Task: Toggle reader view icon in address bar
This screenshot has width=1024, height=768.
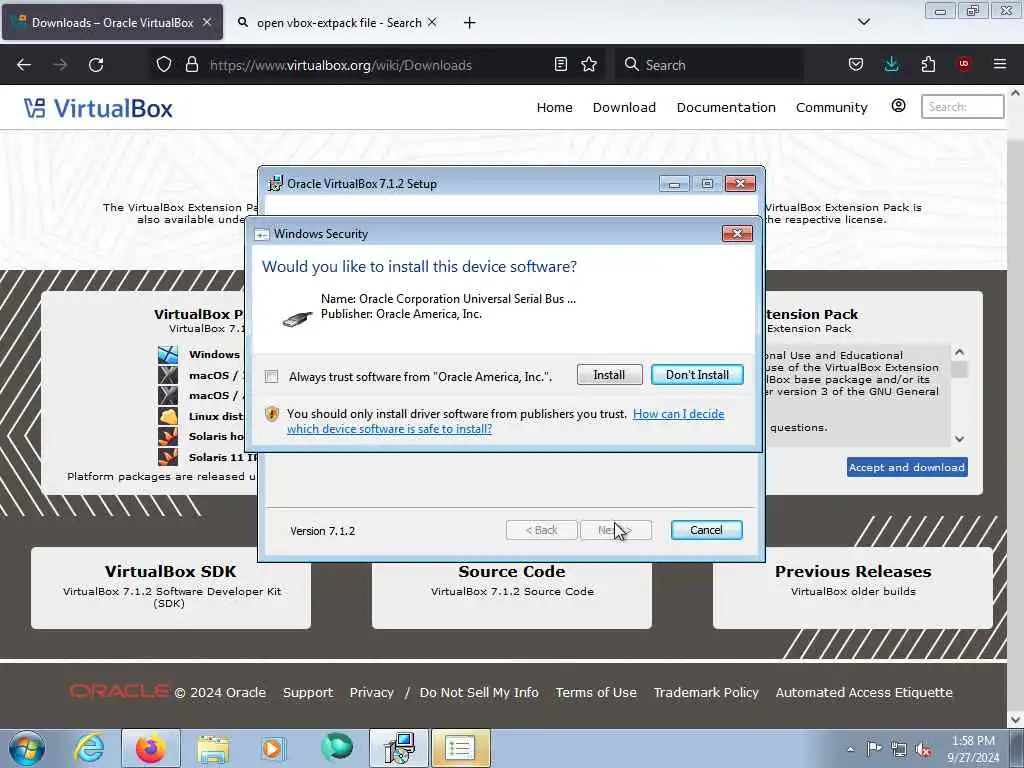Action: (x=560, y=65)
